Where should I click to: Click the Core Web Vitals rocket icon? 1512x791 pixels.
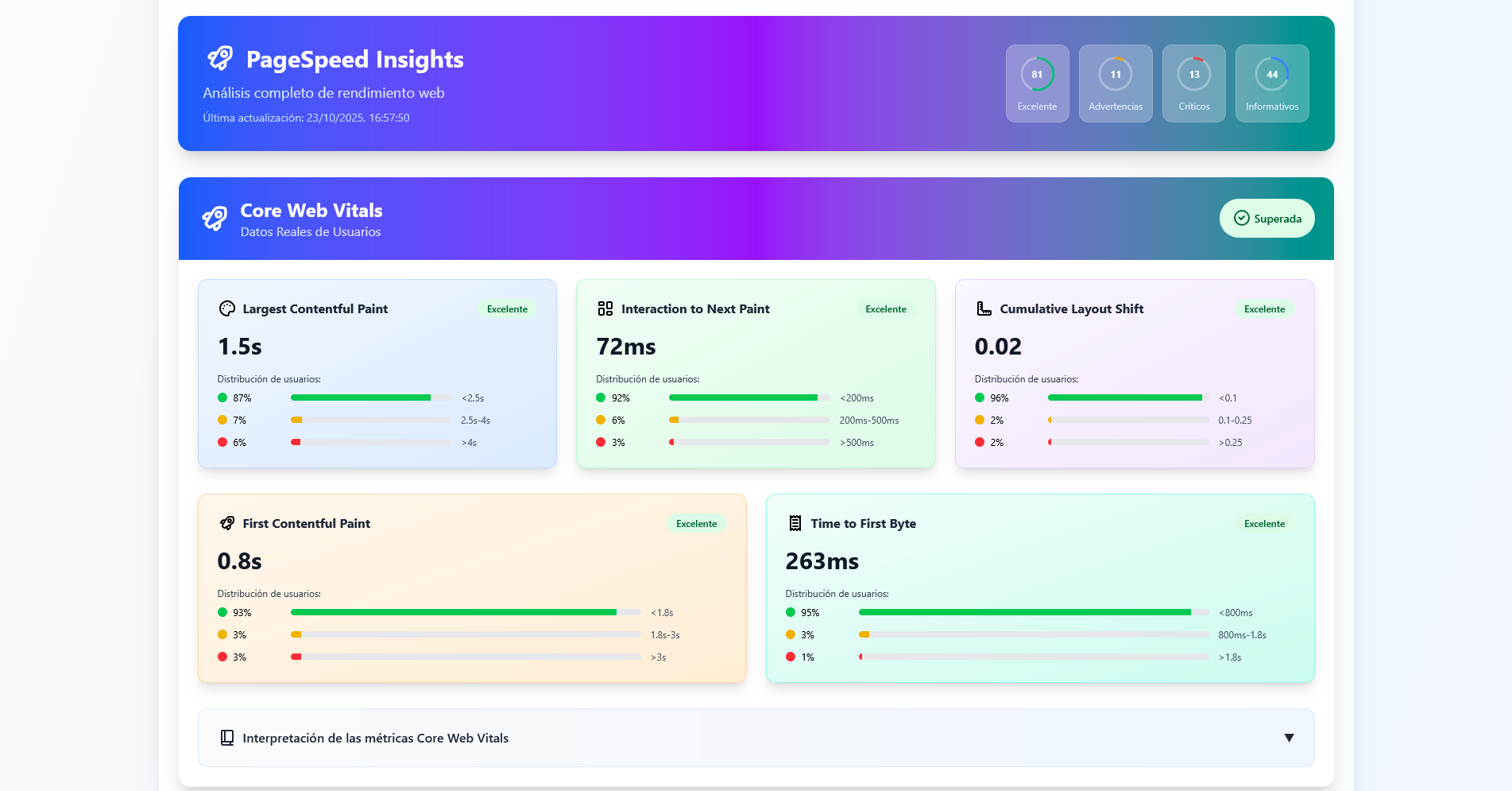click(215, 218)
